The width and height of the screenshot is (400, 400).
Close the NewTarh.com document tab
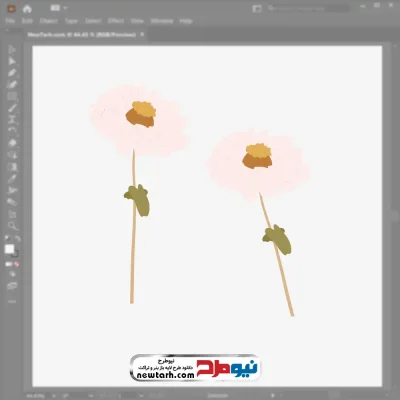[x=142, y=34]
